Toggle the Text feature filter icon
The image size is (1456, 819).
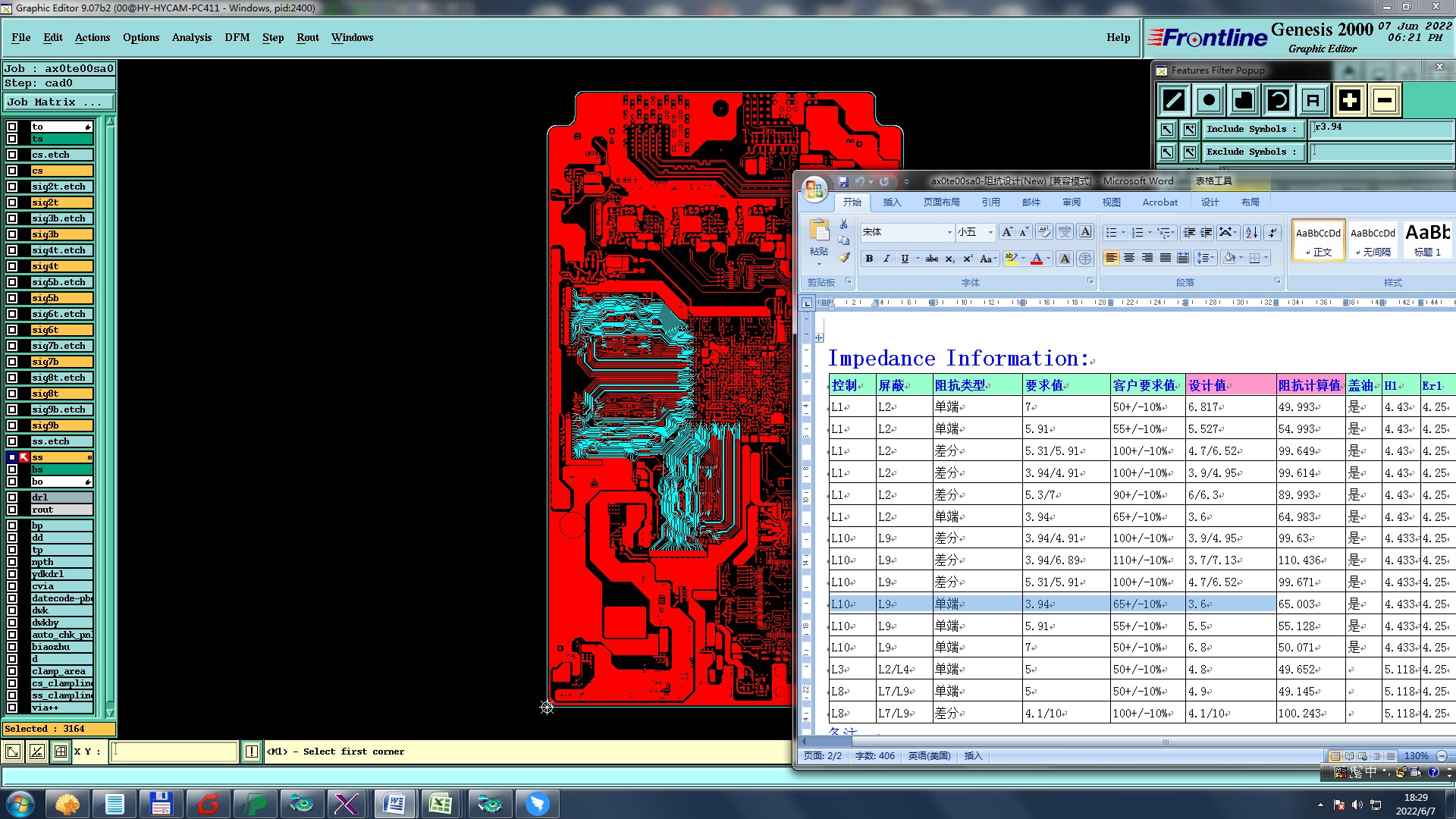(1313, 100)
